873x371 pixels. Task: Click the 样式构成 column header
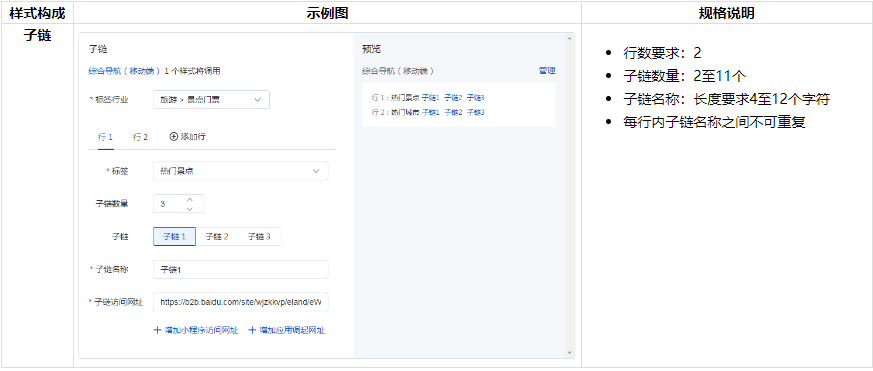tap(37, 13)
